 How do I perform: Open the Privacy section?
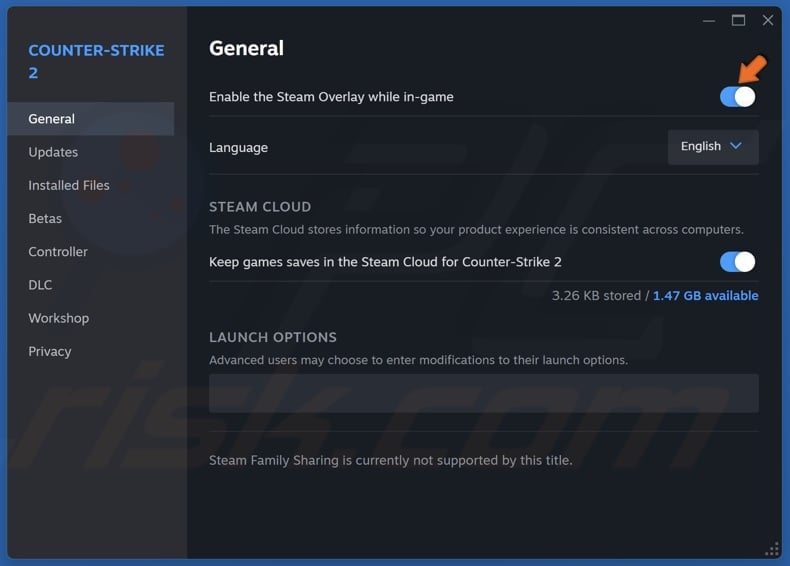pos(49,352)
